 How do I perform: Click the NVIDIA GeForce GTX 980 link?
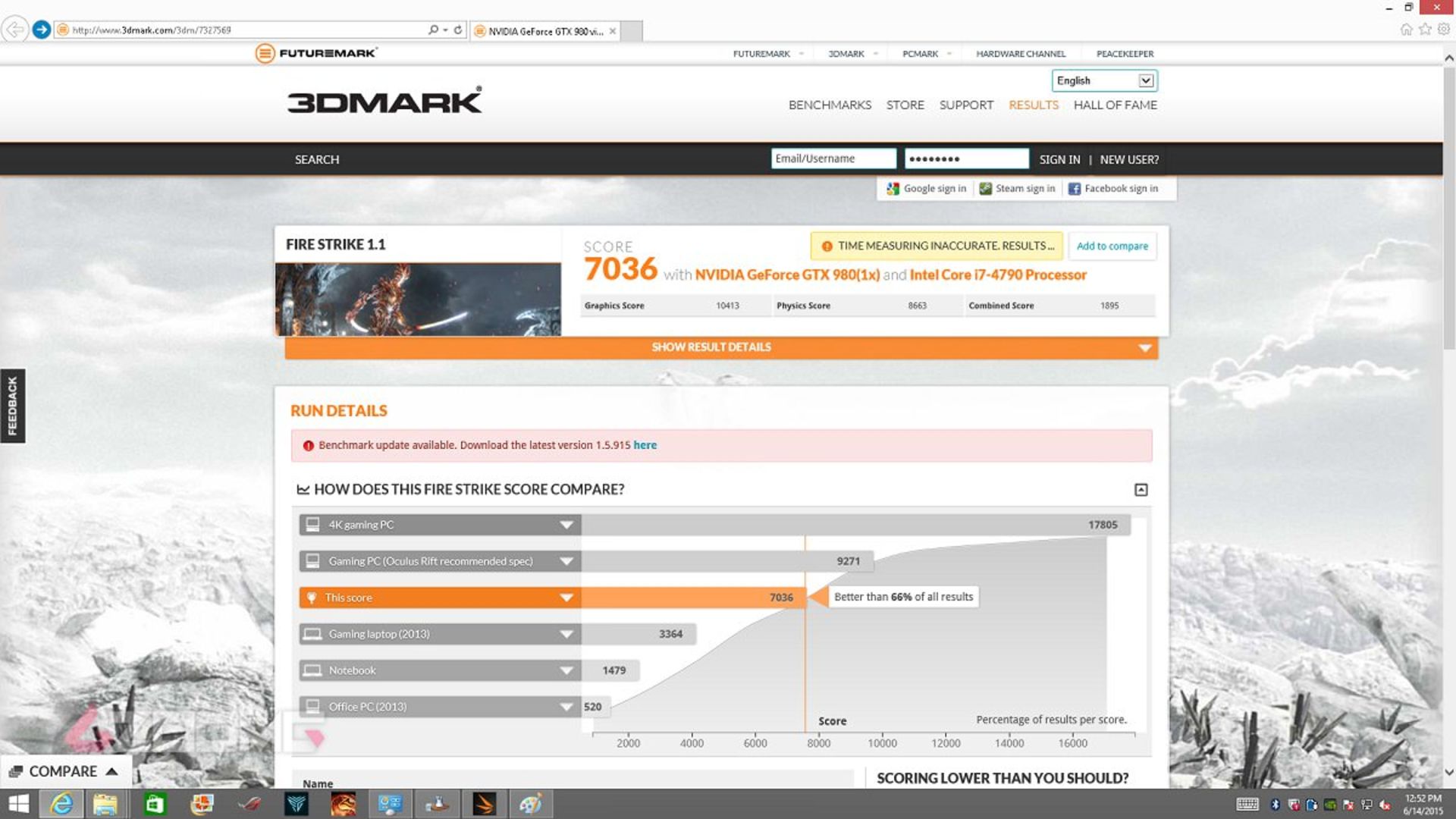(787, 275)
